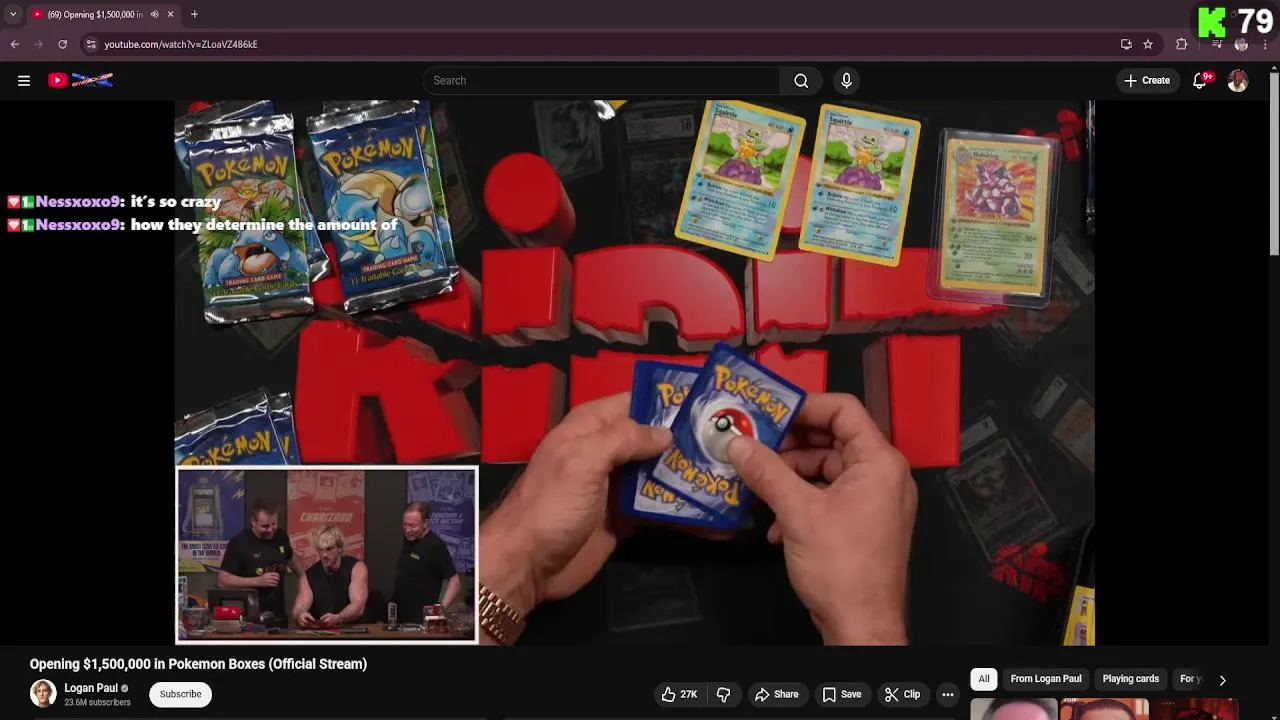Viewport: 1280px width, 720px height.
Task: Click the 23.6M subscribers text
Action: click(x=97, y=703)
